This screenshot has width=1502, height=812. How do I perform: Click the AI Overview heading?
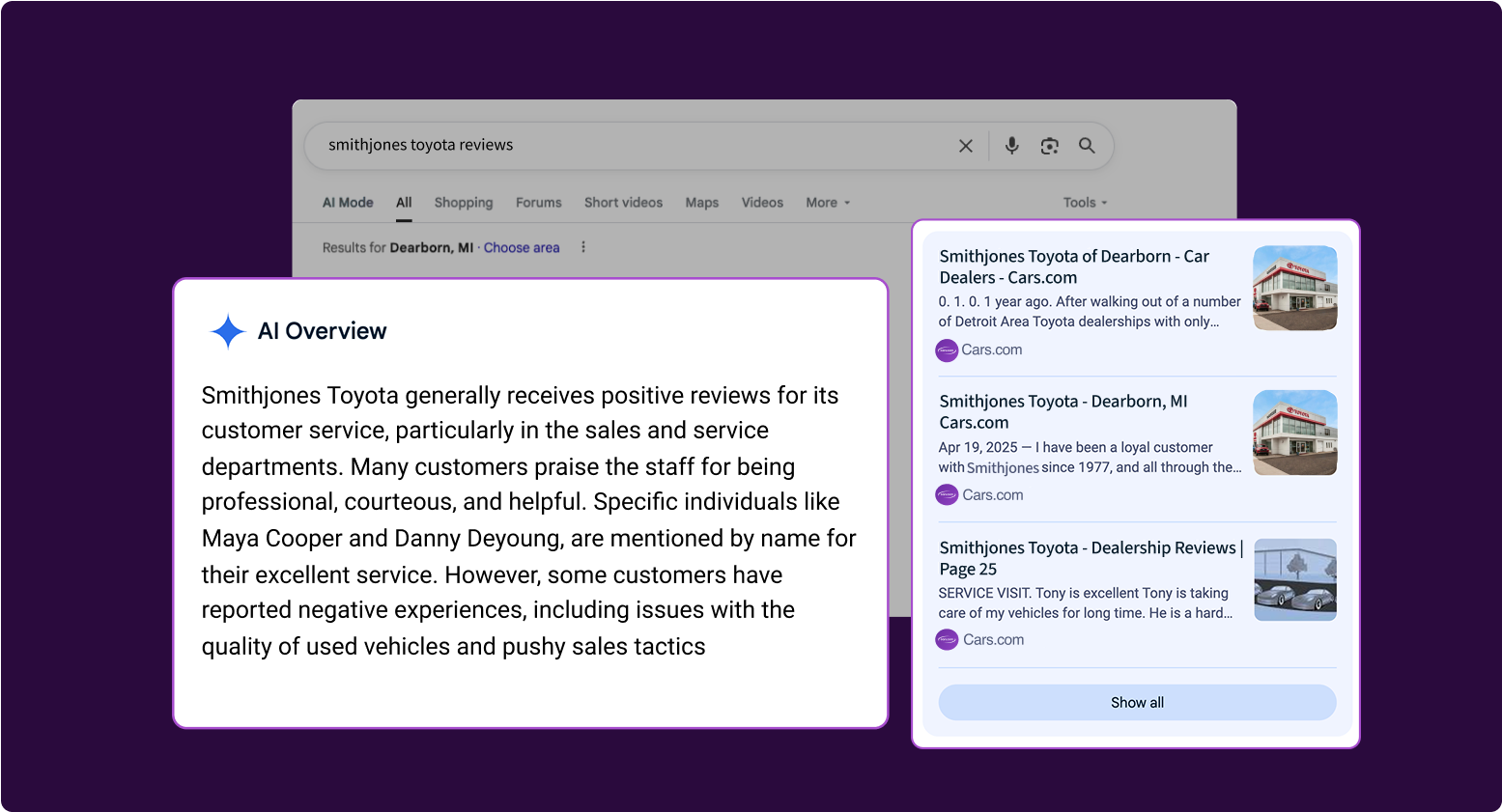[322, 331]
